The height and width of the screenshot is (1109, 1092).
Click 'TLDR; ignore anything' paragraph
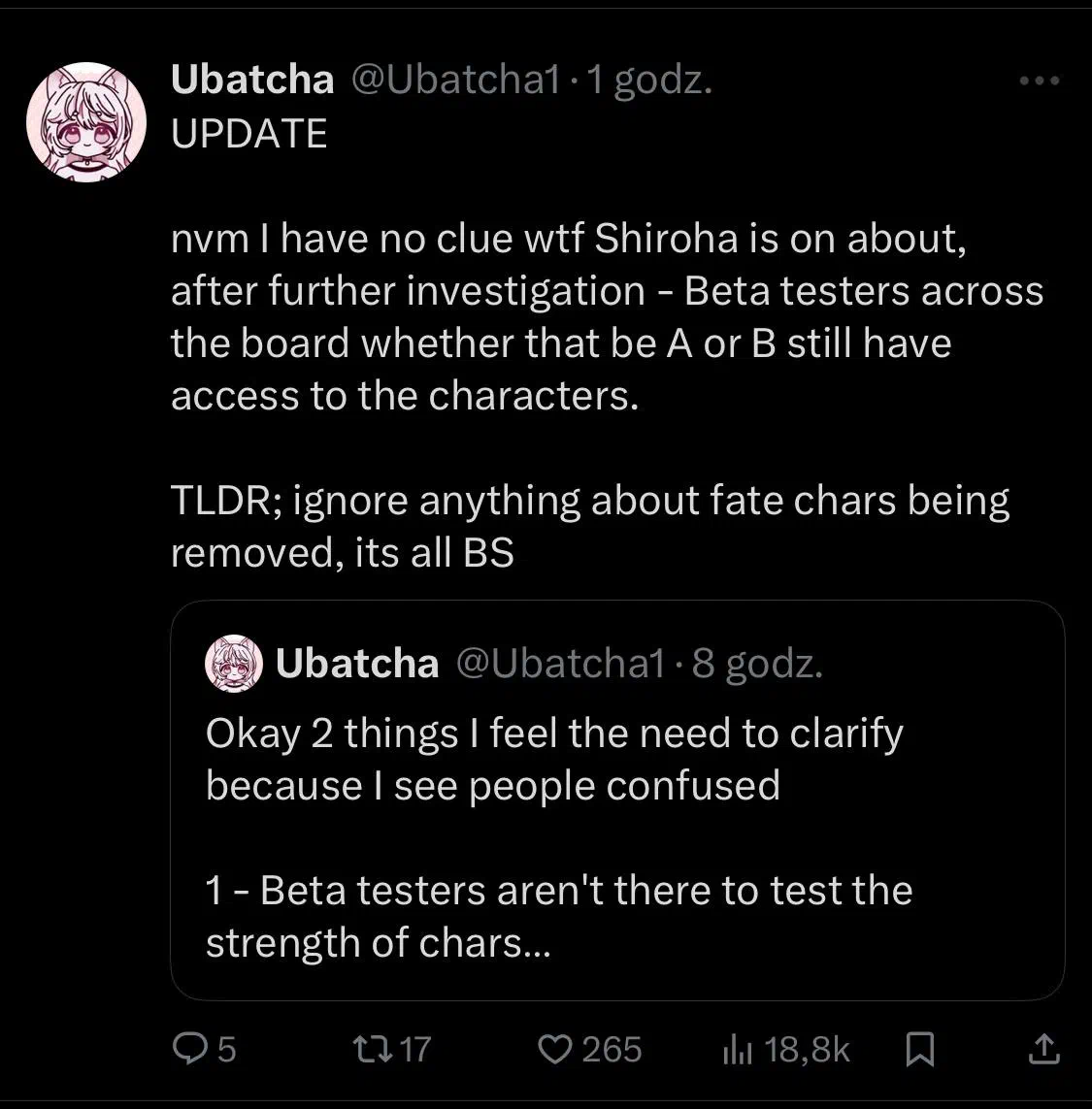[589, 526]
